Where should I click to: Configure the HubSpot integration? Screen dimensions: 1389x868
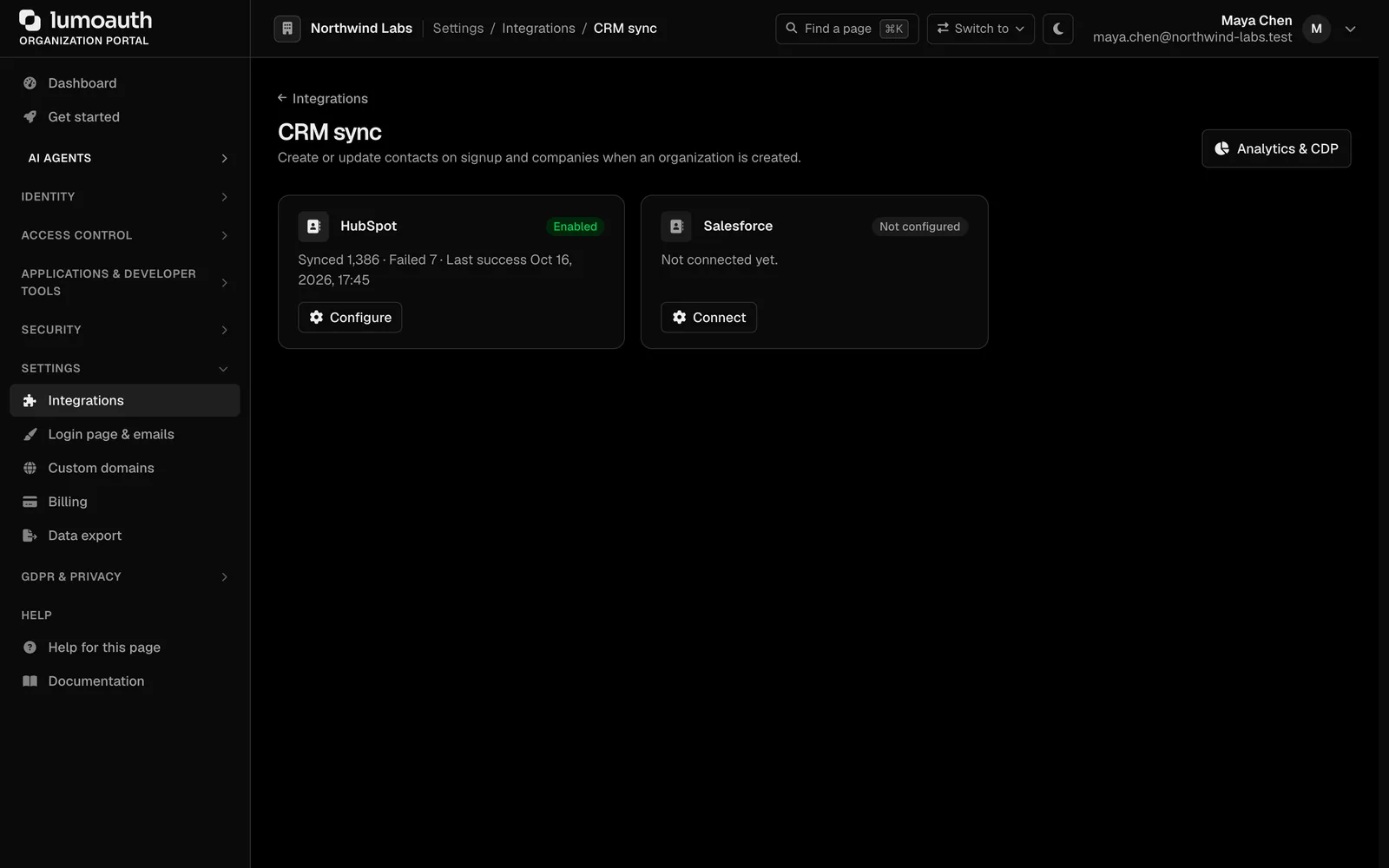[350, 318]
